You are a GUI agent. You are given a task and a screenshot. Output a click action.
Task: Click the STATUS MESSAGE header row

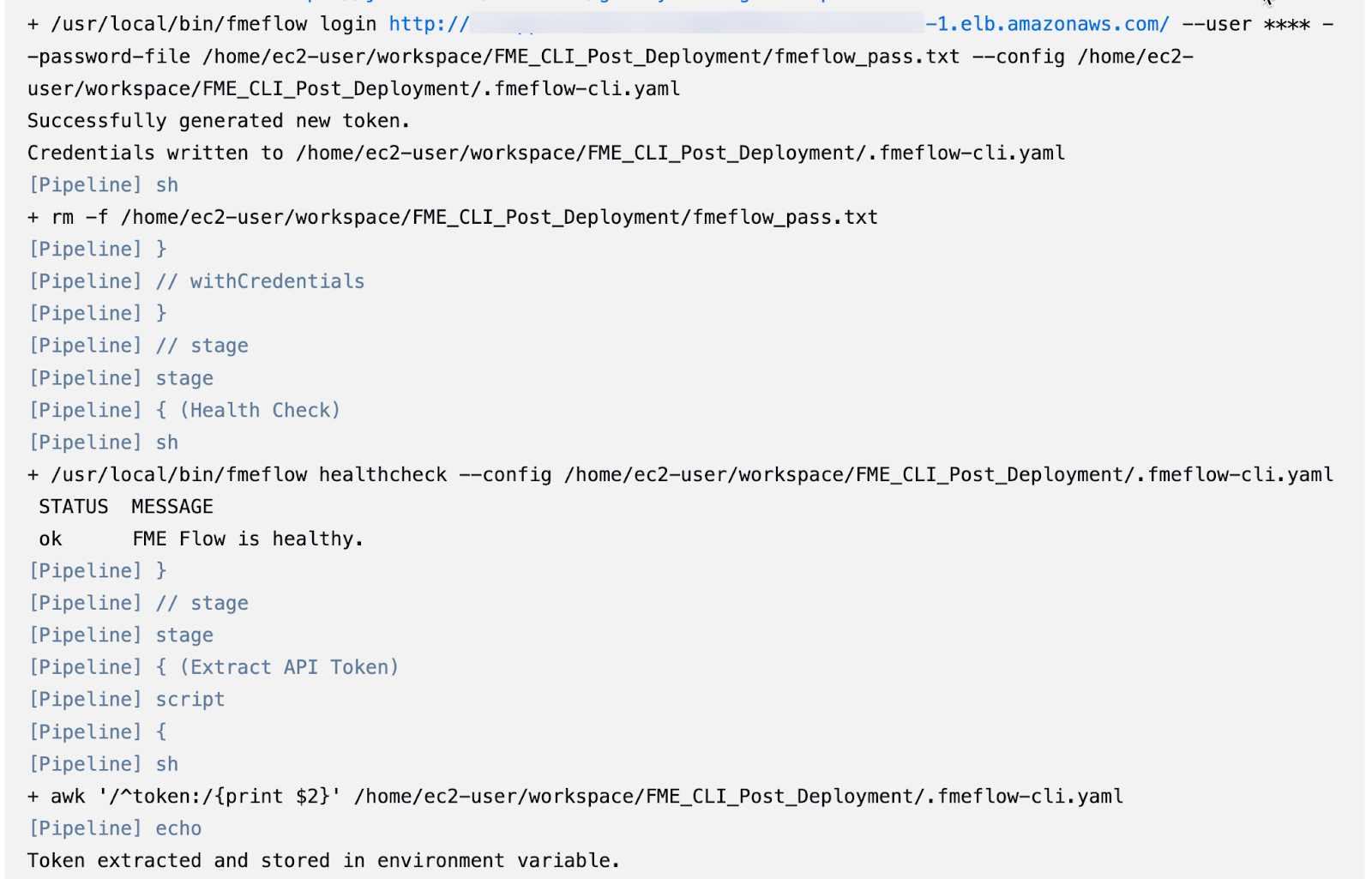pos(126,507)
